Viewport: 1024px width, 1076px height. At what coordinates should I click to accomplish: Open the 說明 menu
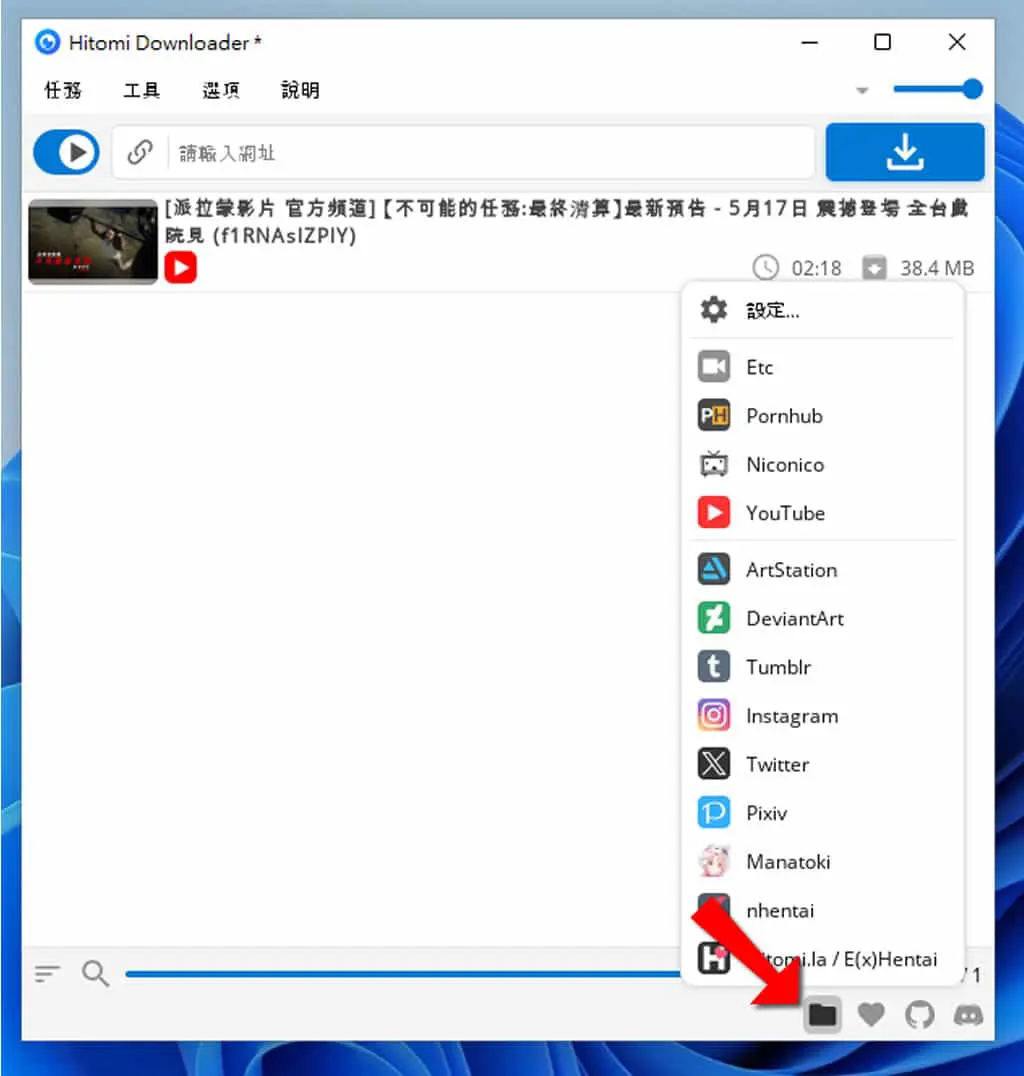click(x=301, y=90)
